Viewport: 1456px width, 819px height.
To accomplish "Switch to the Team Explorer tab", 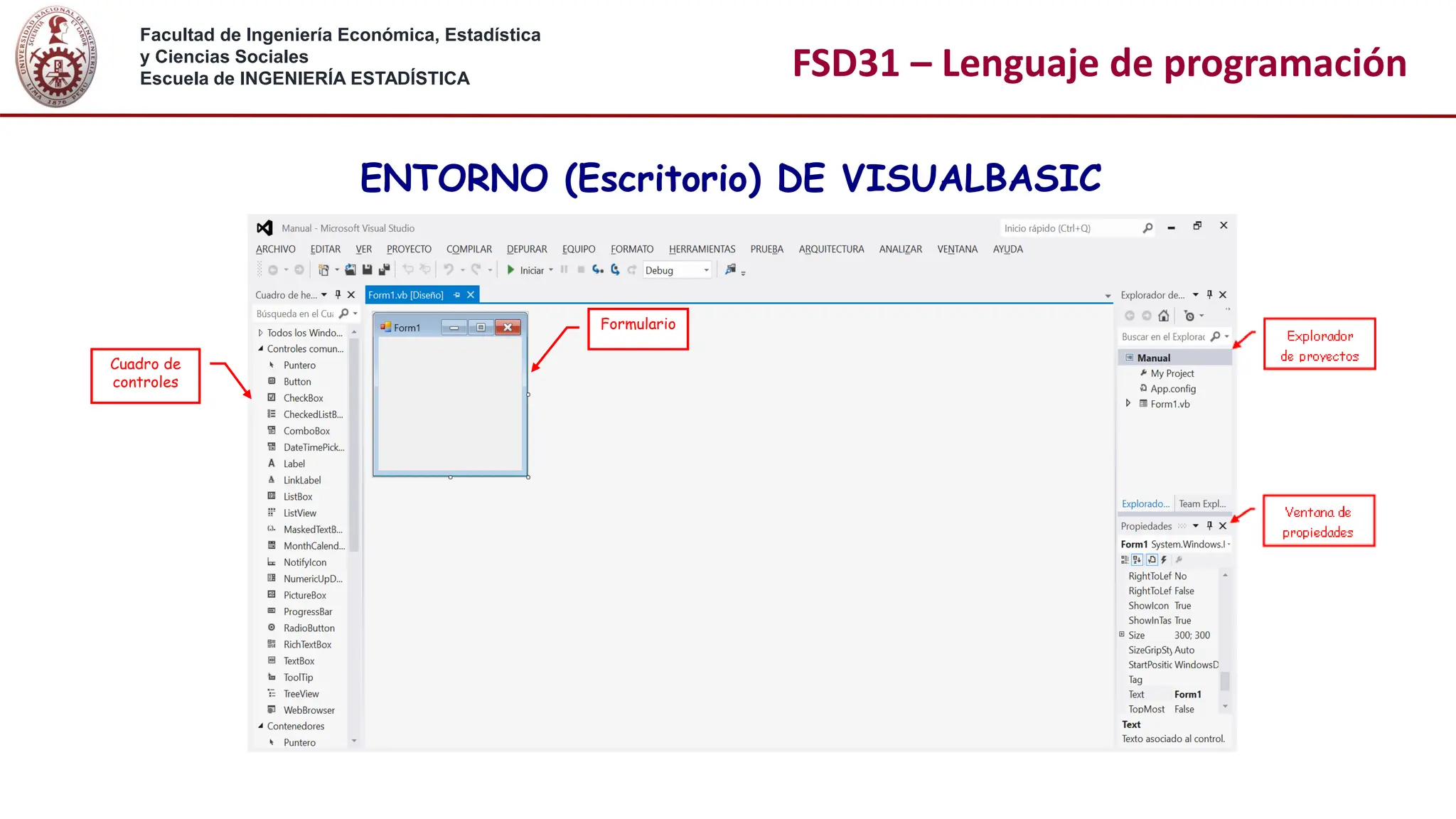I will (x=1202, y=503).
